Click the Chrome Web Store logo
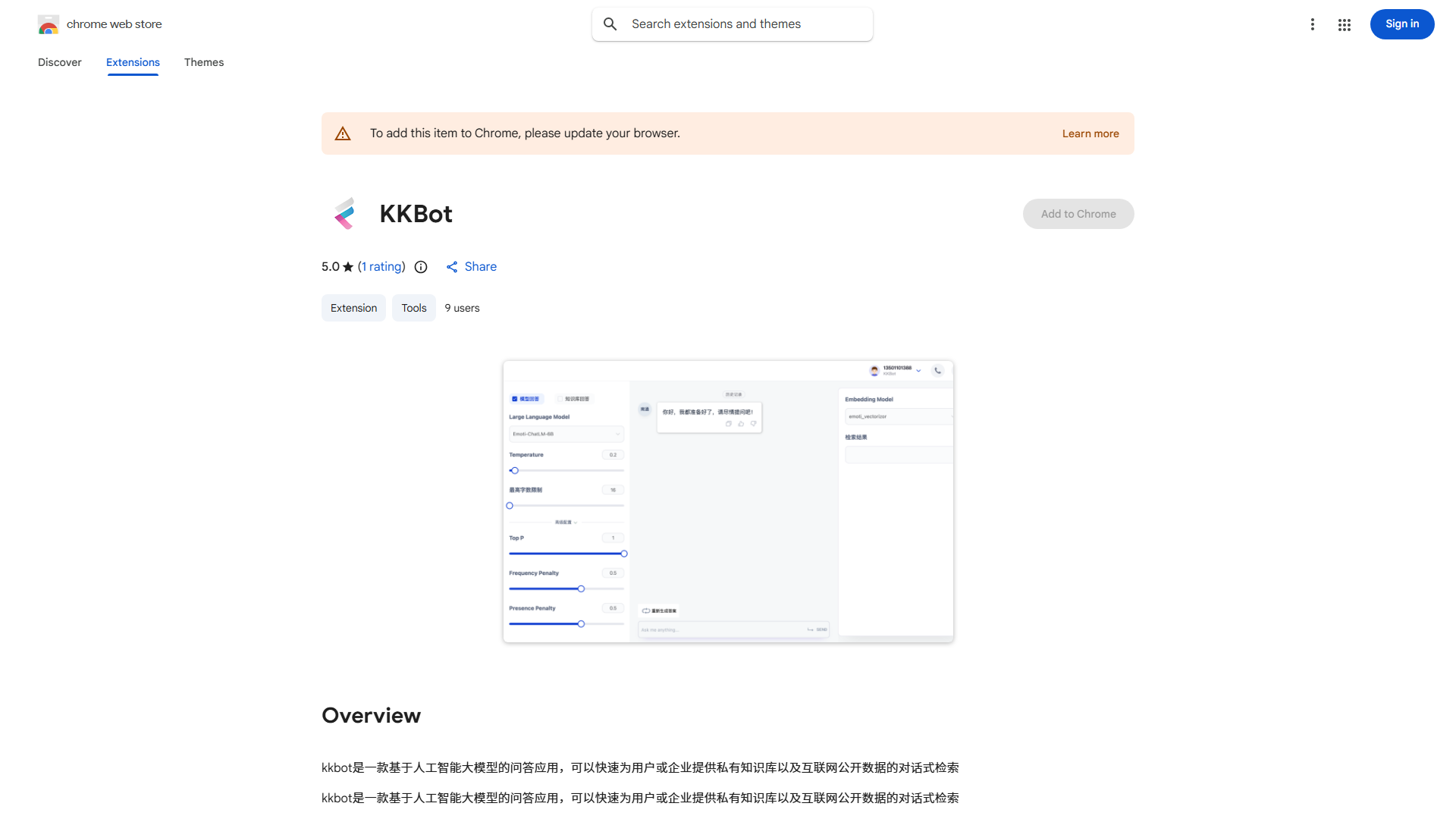Screen dimensions: 1456x819 [49, 24]
